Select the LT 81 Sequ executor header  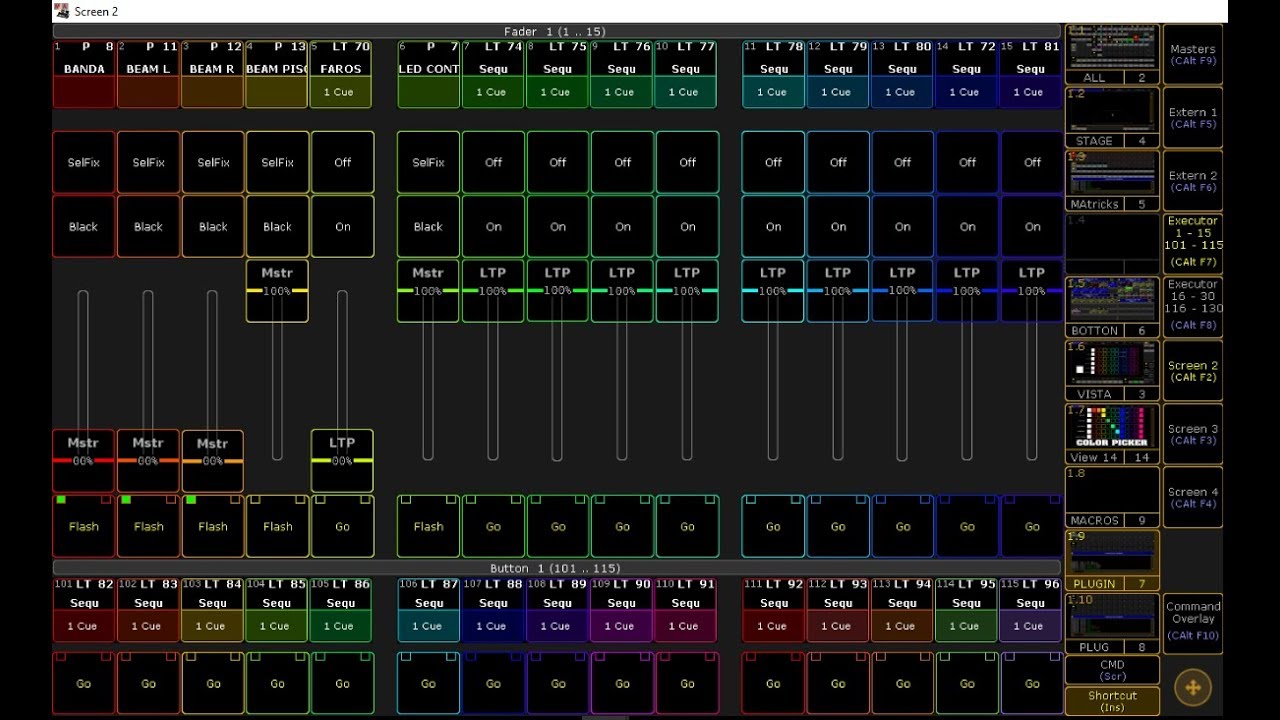[1030, 74]
